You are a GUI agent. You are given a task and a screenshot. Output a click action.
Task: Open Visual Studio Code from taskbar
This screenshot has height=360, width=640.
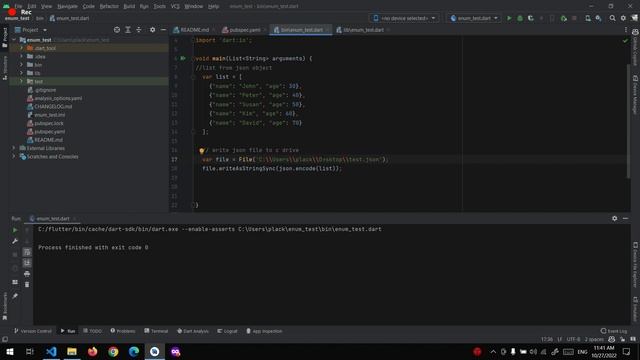[51, 351]
